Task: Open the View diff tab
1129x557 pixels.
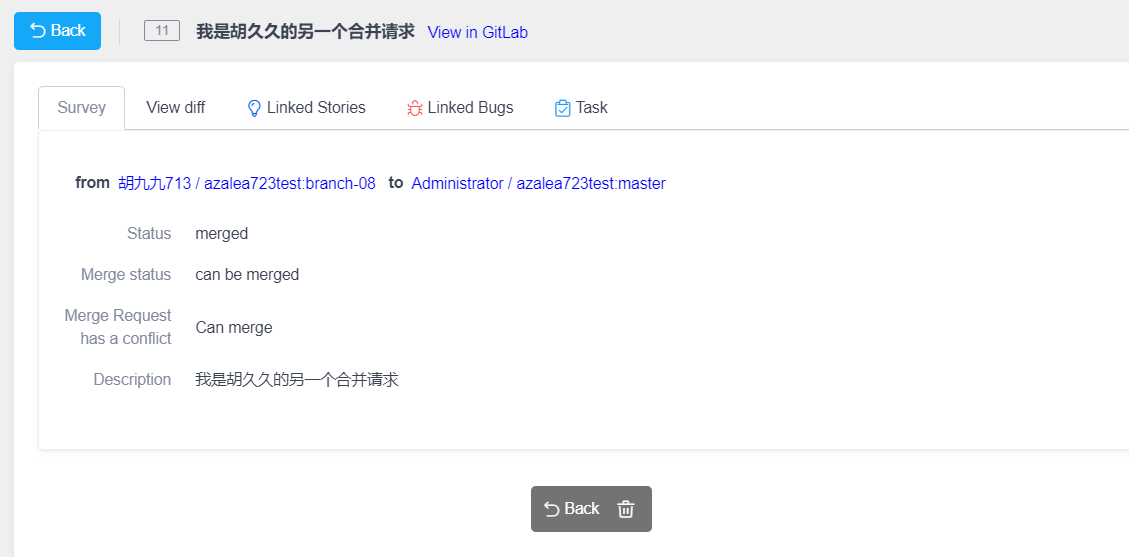Action: 175,108
